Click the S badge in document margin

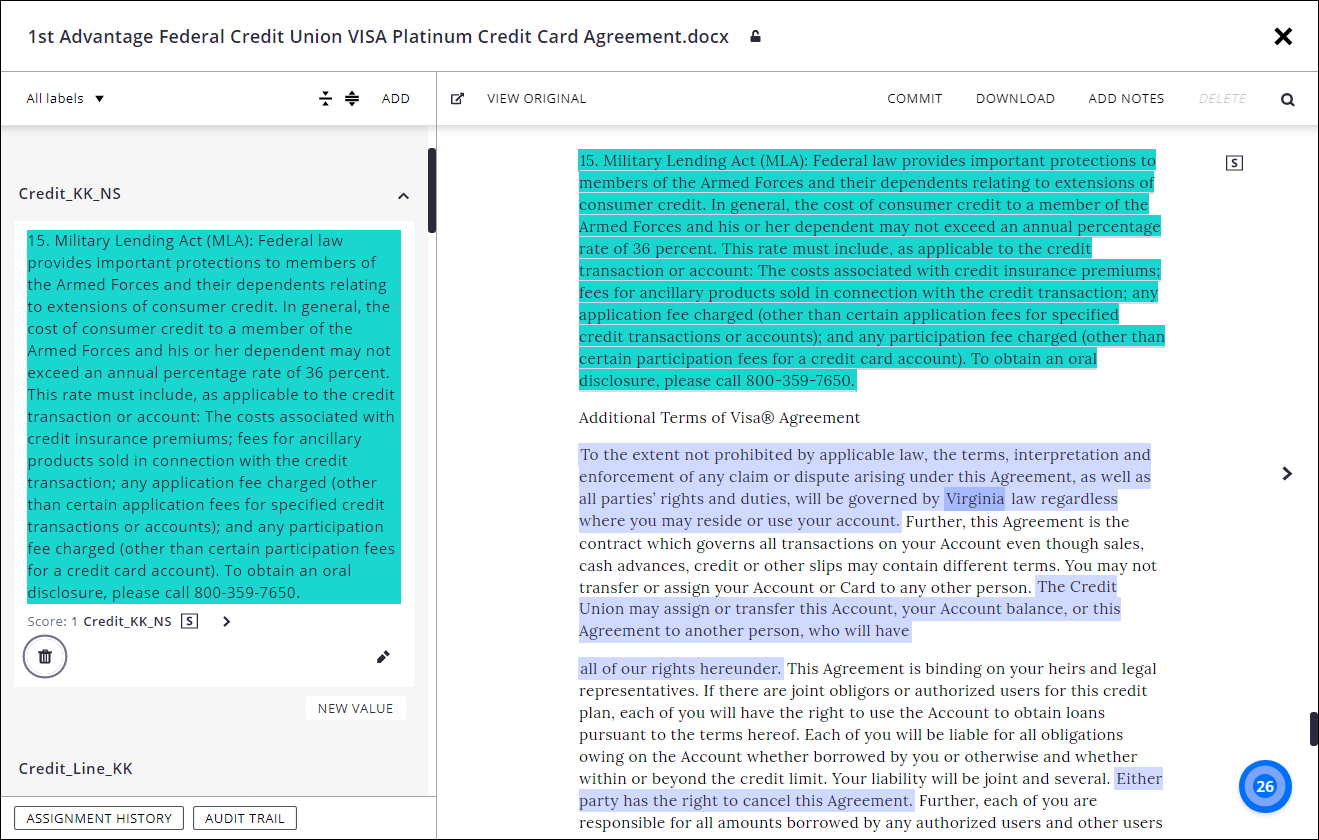click(1234, 163)
